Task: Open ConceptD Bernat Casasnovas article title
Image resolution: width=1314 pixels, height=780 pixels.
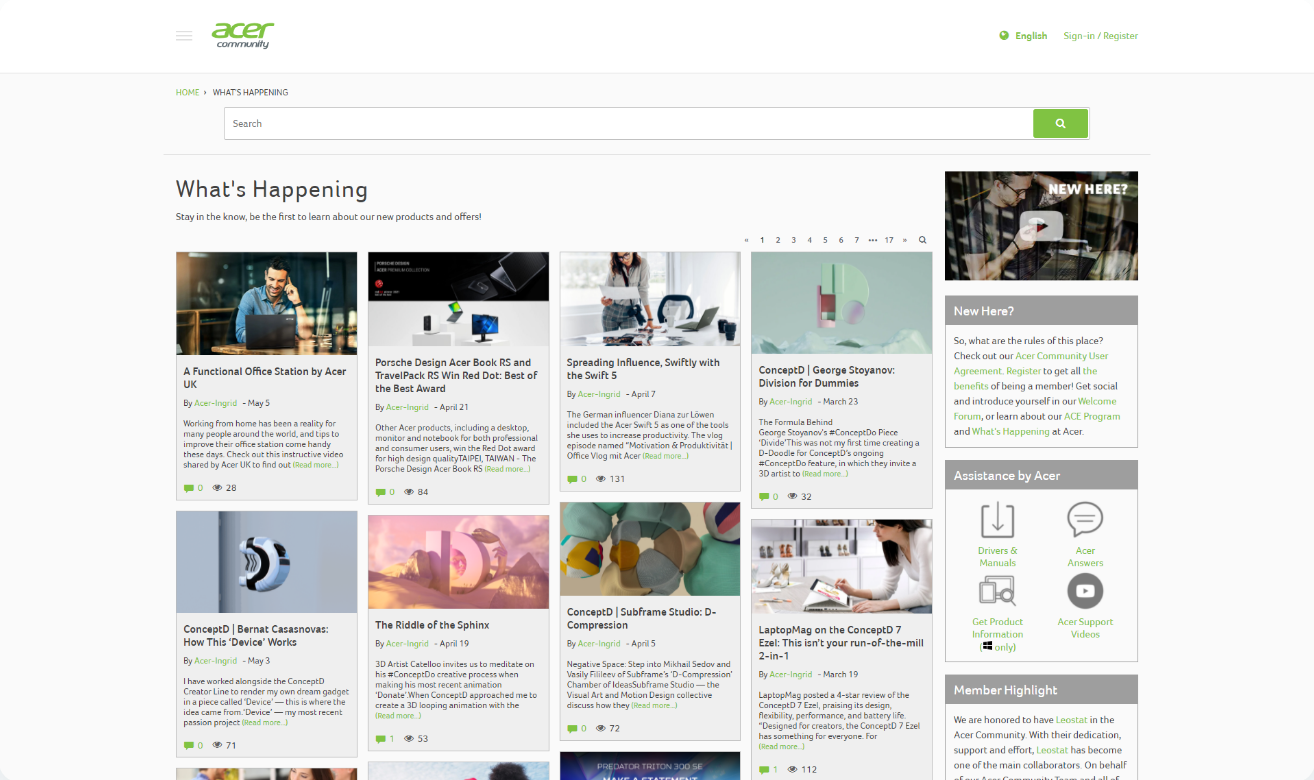Action: coord(256,636)
